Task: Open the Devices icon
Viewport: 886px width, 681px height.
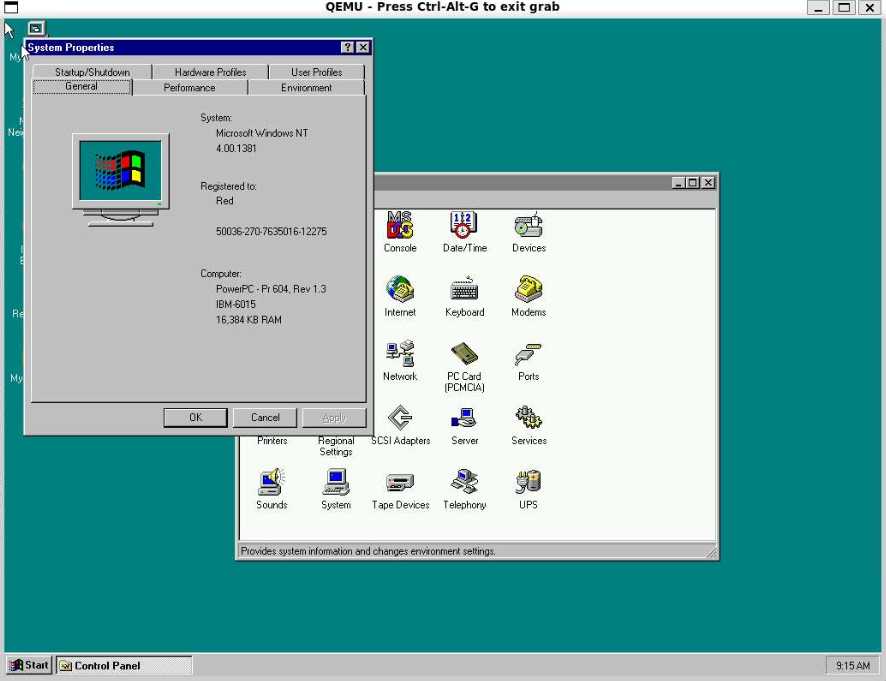Action: click(x=528, y=225)
